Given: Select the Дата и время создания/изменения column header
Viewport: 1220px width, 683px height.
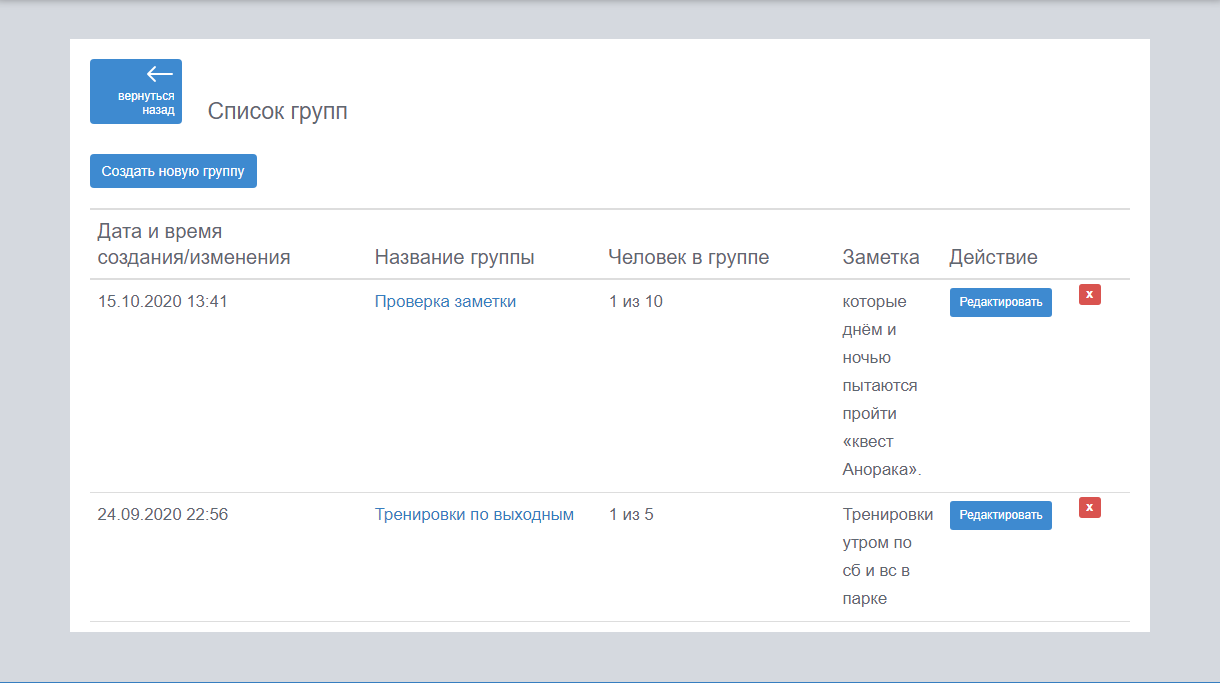Looking at the screenshot, I should point(194,244).
